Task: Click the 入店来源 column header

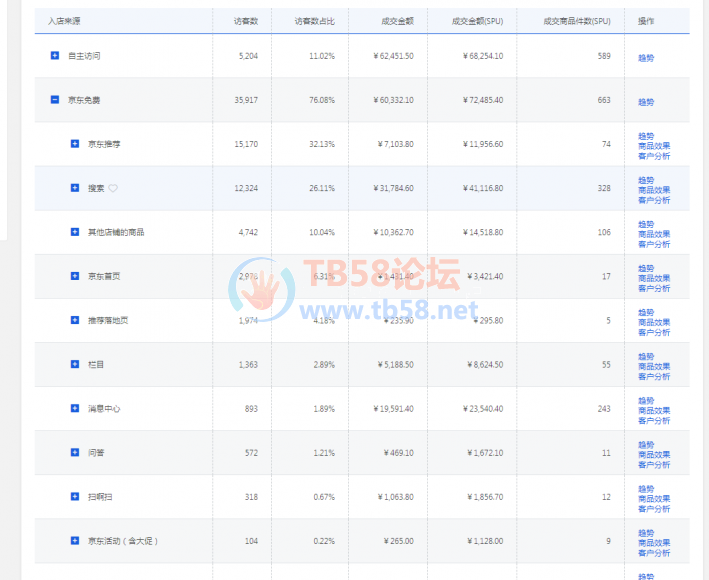Action: click(x=64, y=21)
